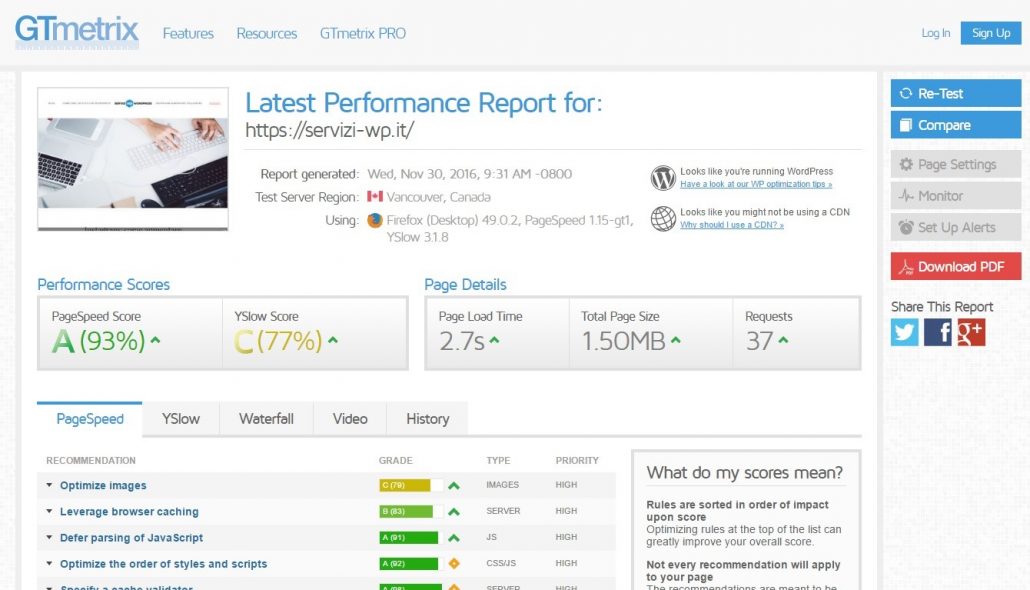Click the Leverage browser caching grade bar
1030x590 pixels.
tap(411, 512)
